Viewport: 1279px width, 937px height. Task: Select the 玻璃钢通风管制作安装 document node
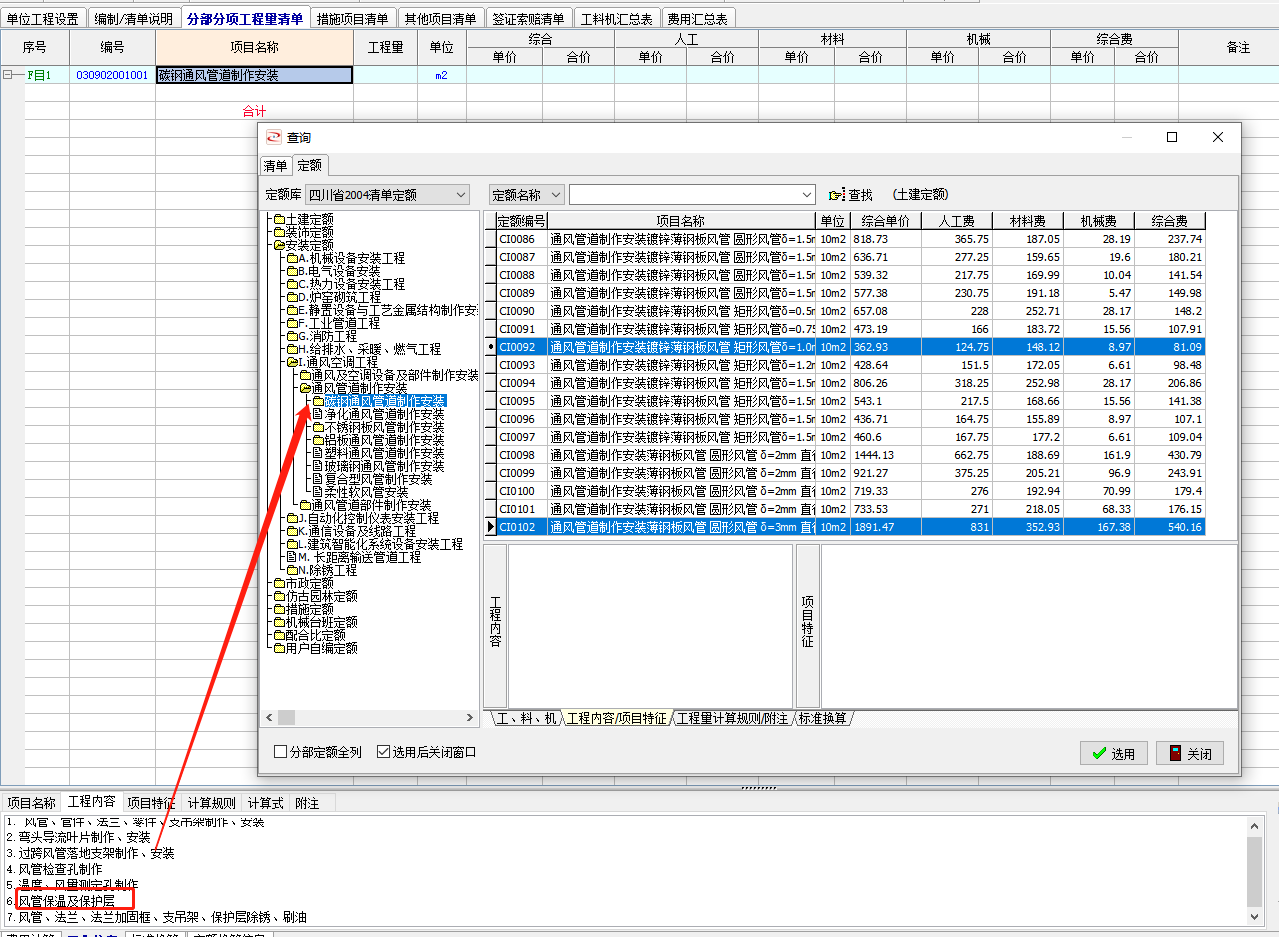coord(384,466)
